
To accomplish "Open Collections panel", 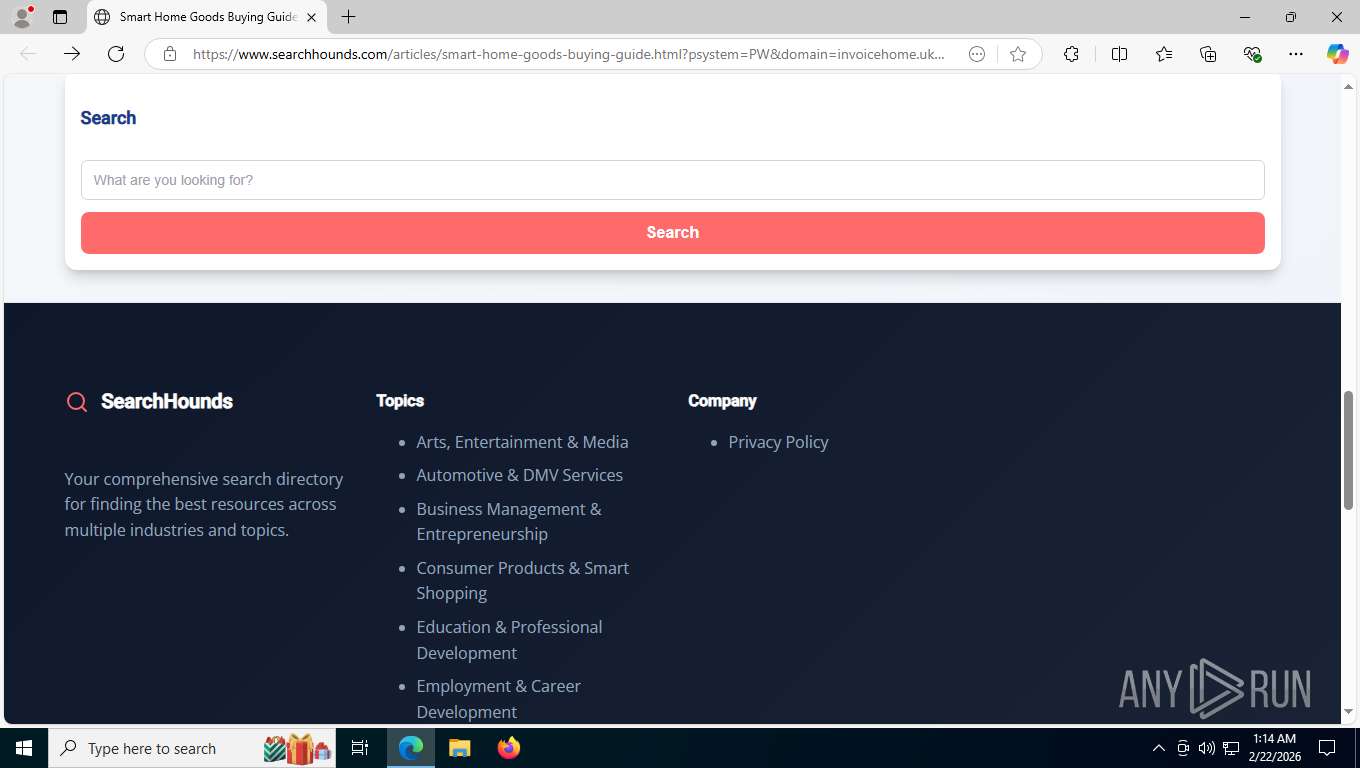I will pos(1208,54).
